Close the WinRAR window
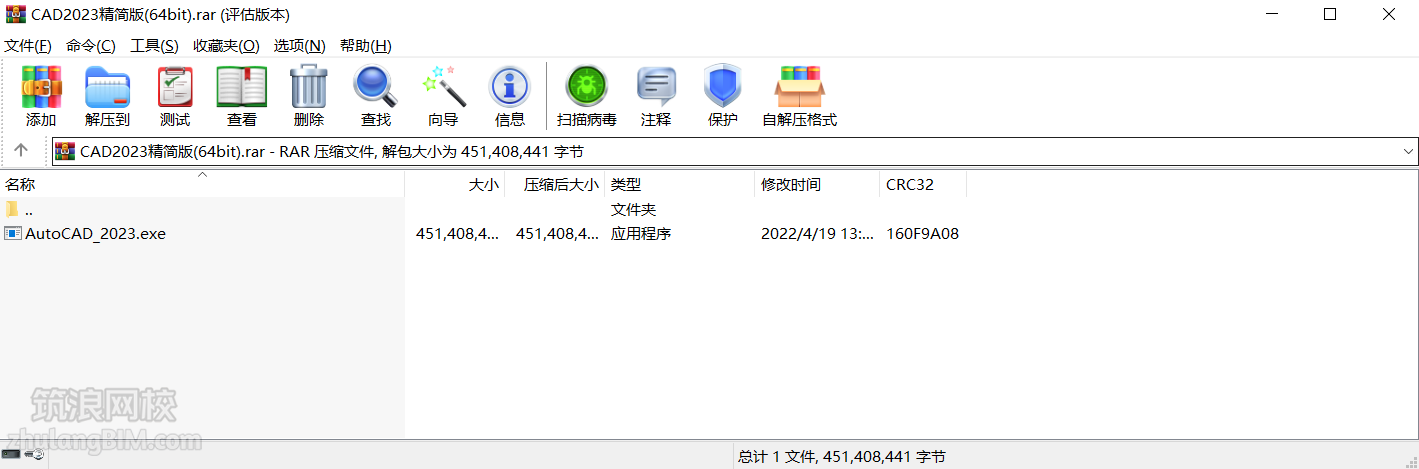 [1389, 14]
